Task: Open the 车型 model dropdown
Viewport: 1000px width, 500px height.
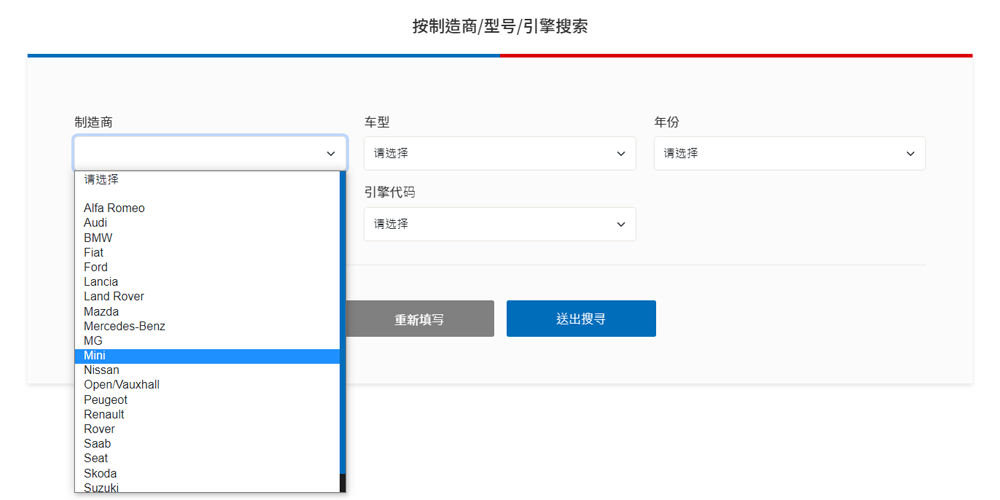Action: 500,153
